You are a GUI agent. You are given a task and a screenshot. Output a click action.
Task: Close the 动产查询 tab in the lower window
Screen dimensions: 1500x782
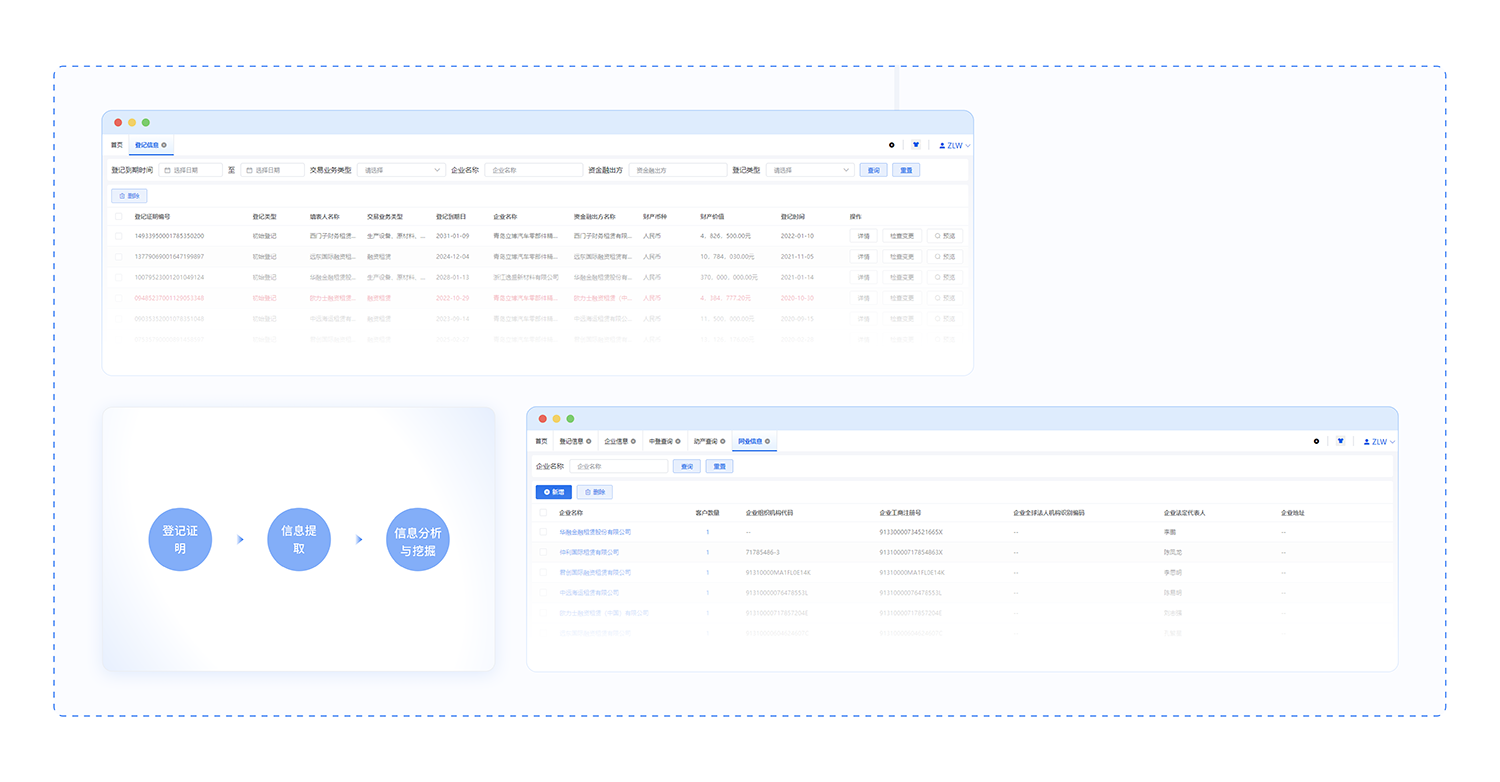[723, 441]
